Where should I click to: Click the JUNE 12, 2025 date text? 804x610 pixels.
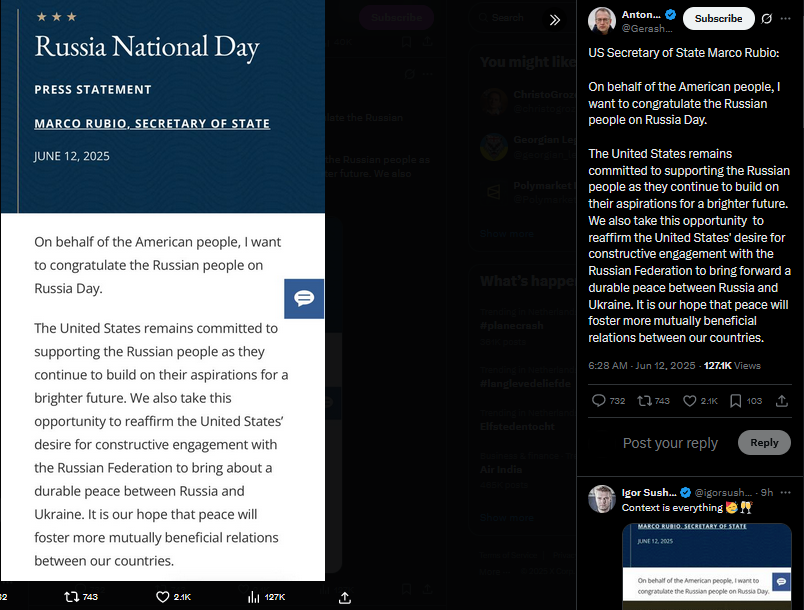click(x=72, y=156)
